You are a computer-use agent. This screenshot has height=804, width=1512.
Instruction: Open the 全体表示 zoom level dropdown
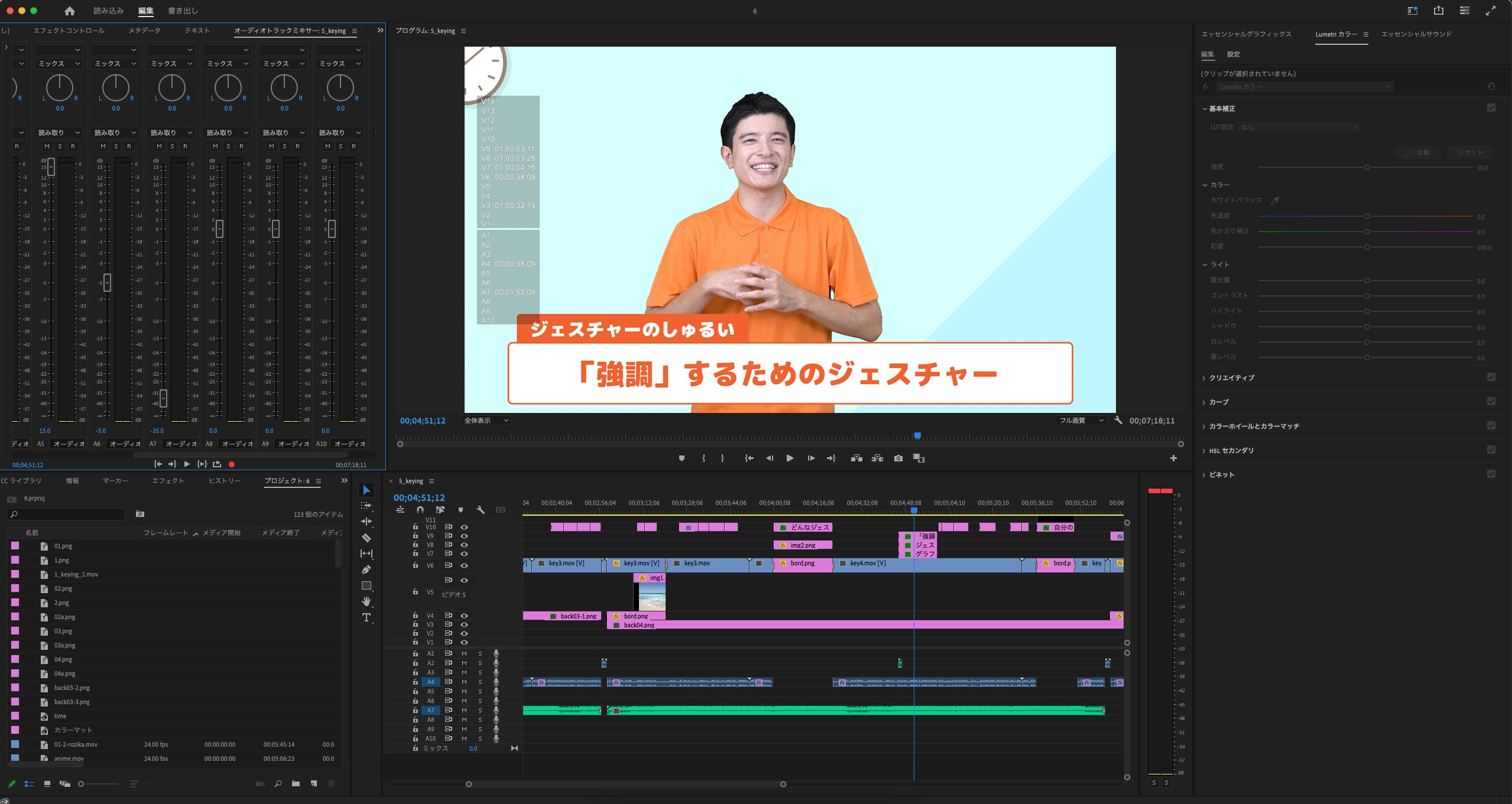(x=486, y=421)
